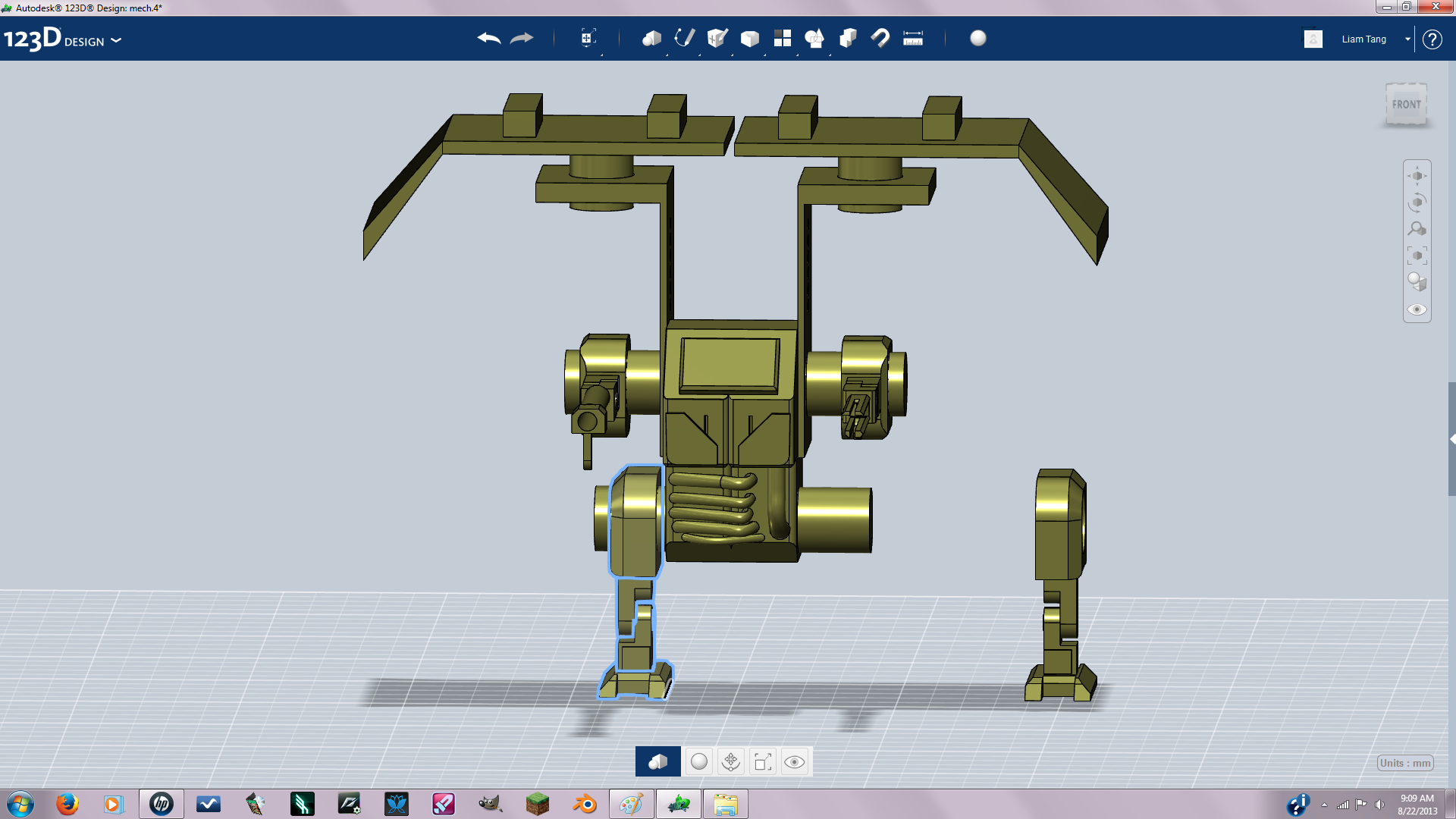Image resolution: width=1456 pixels, height=819 pixels.
Task: Hide selection using bottom toolbar eye
Action: point(794,761)
